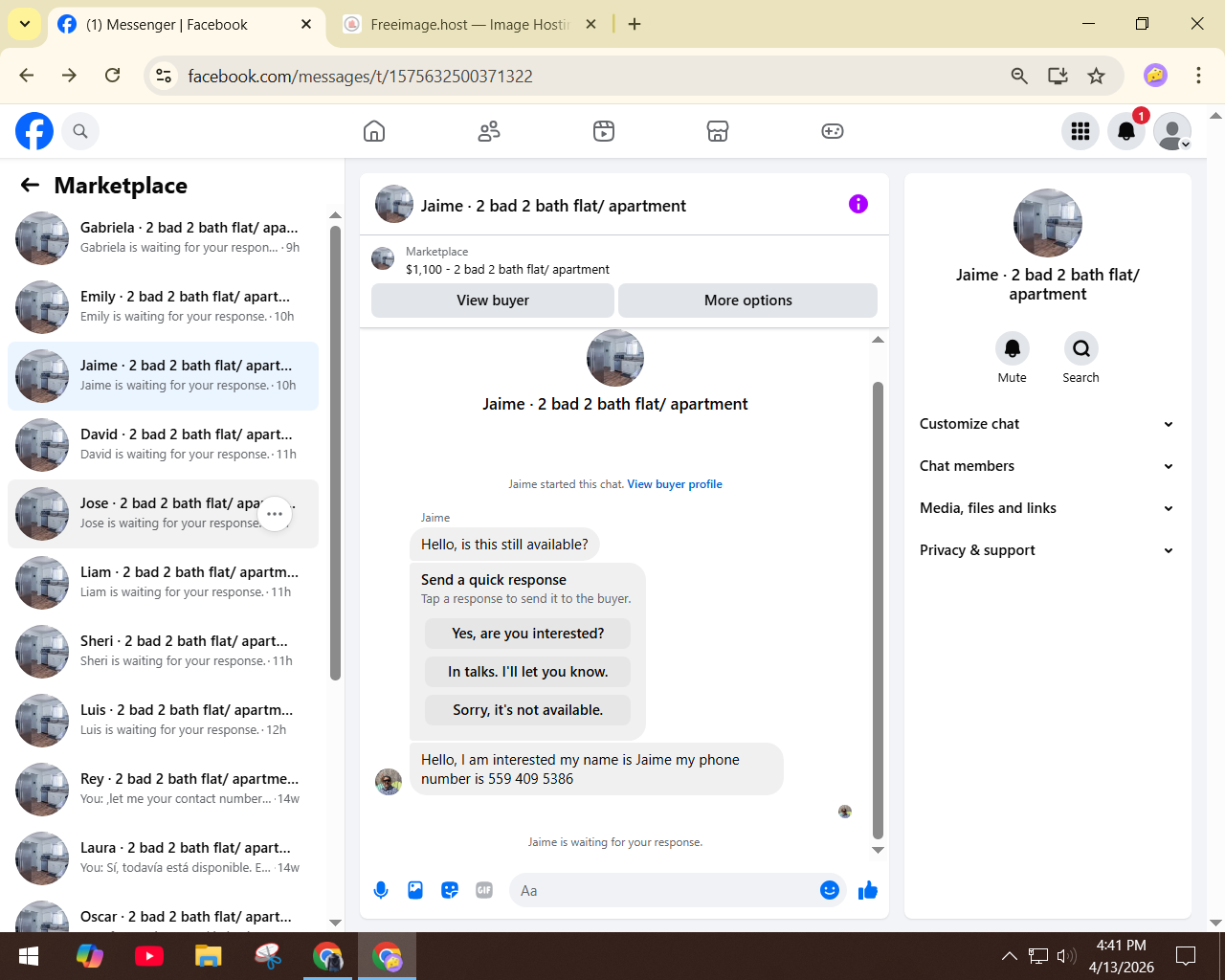The height and width of the screenshot is (980, 1225).
Task: Open the View buyer profile link
Action: [x=675, y=484]
